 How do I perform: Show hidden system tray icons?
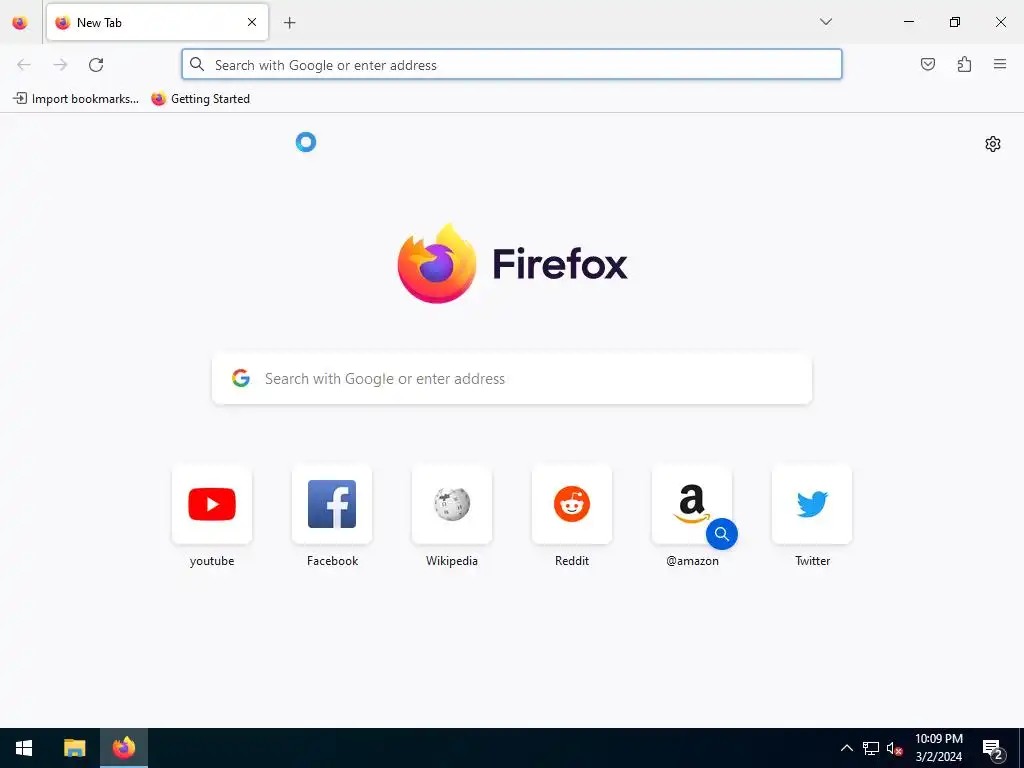pos(846,748)
